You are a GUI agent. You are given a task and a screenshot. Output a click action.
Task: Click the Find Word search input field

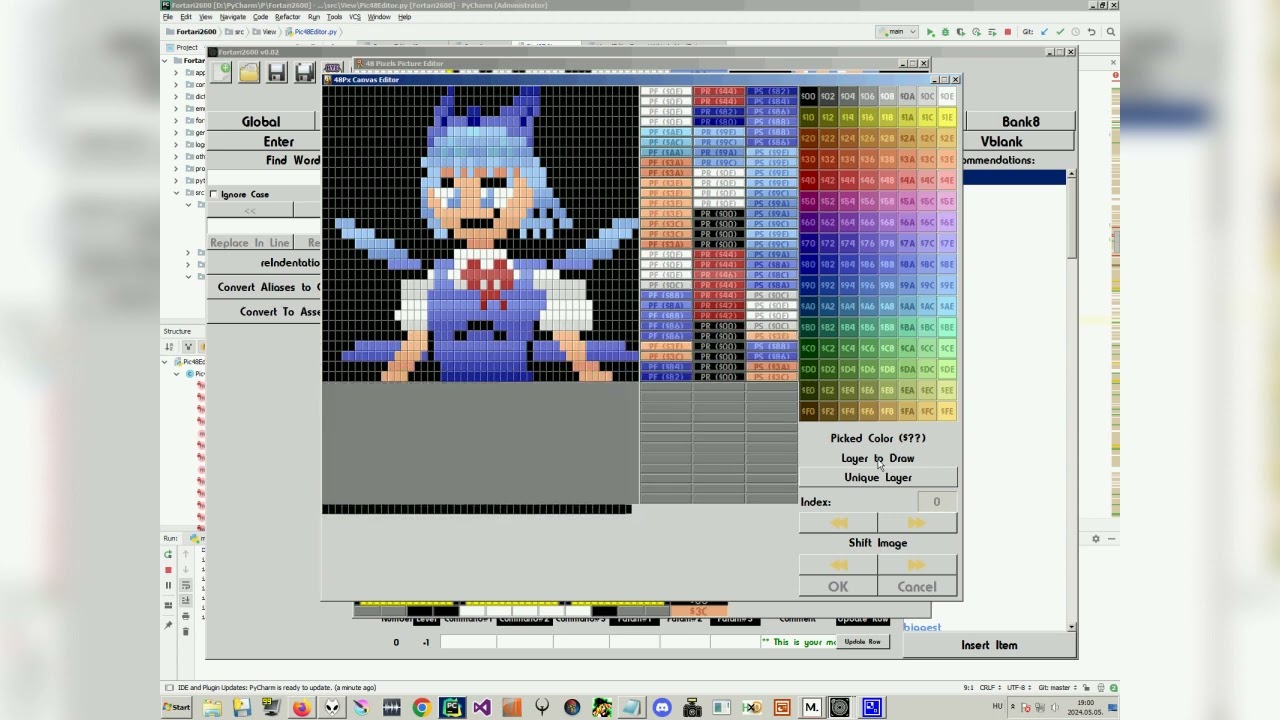[x=265, y=177]
